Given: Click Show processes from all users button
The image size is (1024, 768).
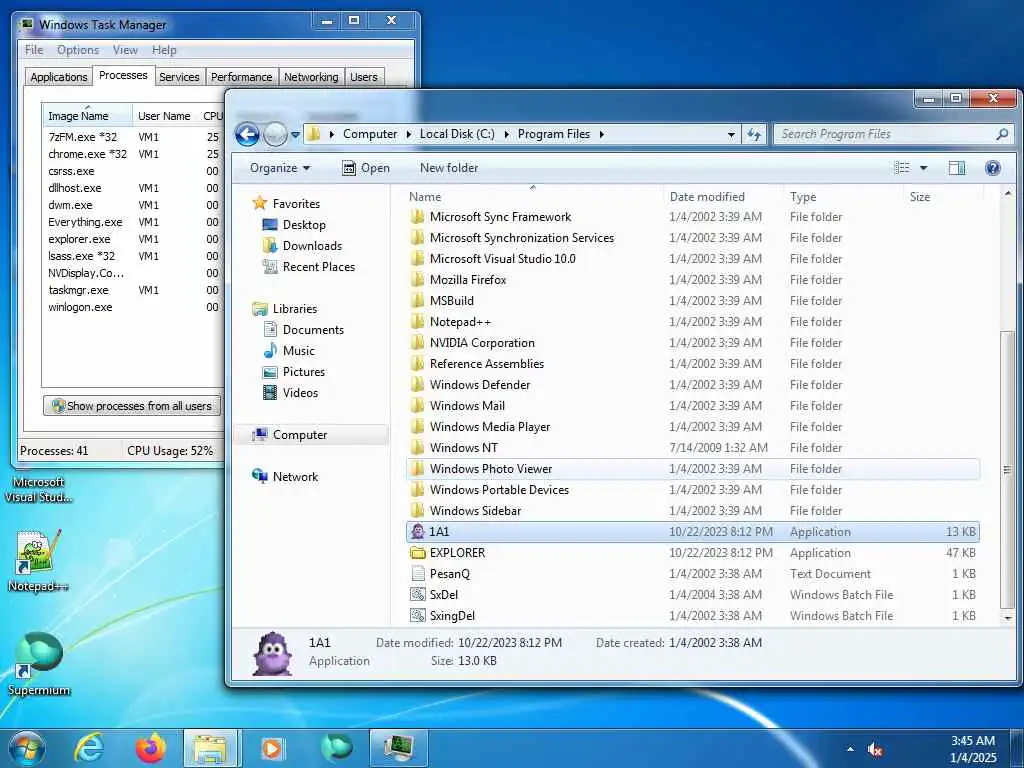Looking at the screenshot, I should click(132, 406).
